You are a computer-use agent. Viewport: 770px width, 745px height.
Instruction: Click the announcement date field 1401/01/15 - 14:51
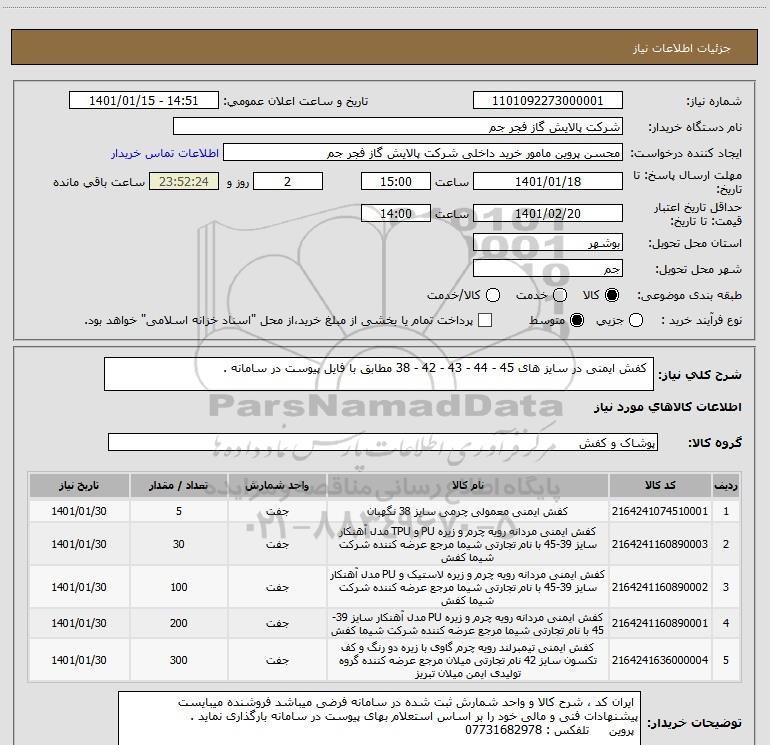click(x=143, y=101)
